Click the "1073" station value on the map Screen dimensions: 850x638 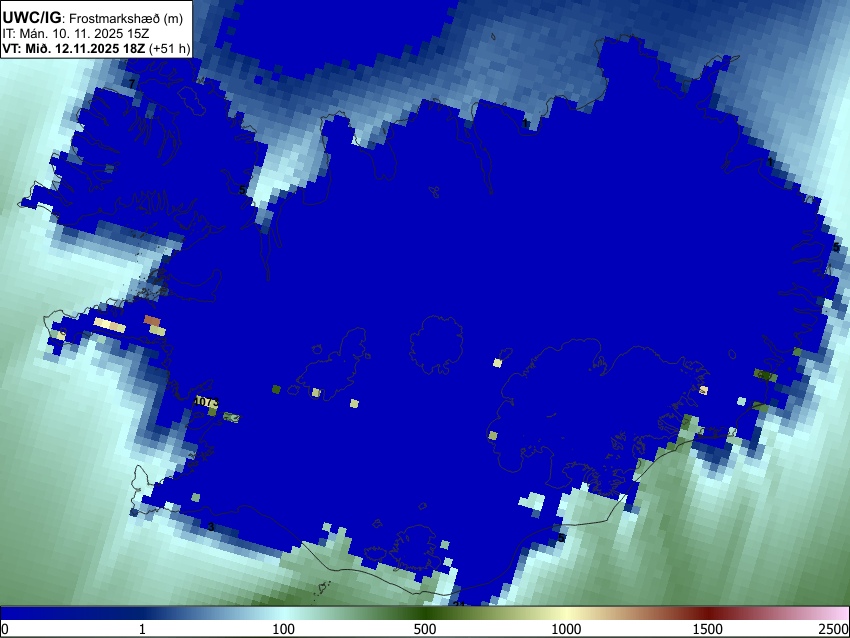point(206,402)
